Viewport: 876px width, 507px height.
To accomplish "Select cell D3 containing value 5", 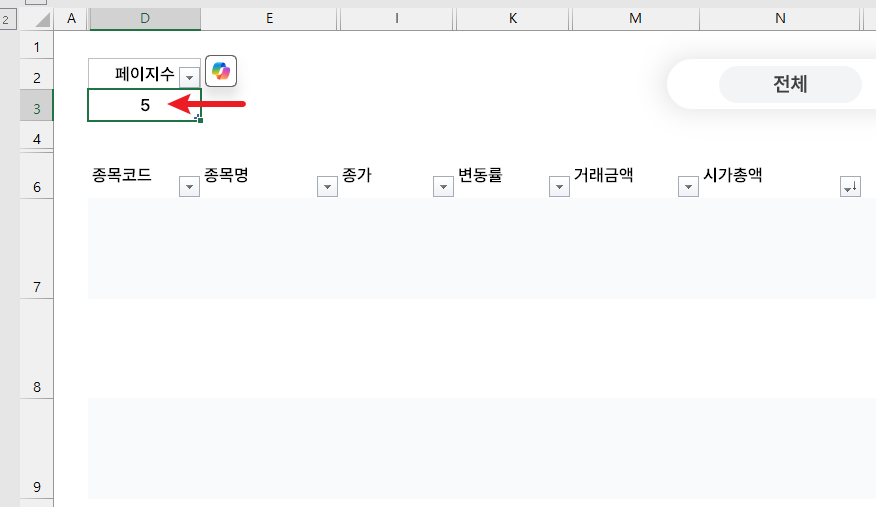I will point(145,105).
